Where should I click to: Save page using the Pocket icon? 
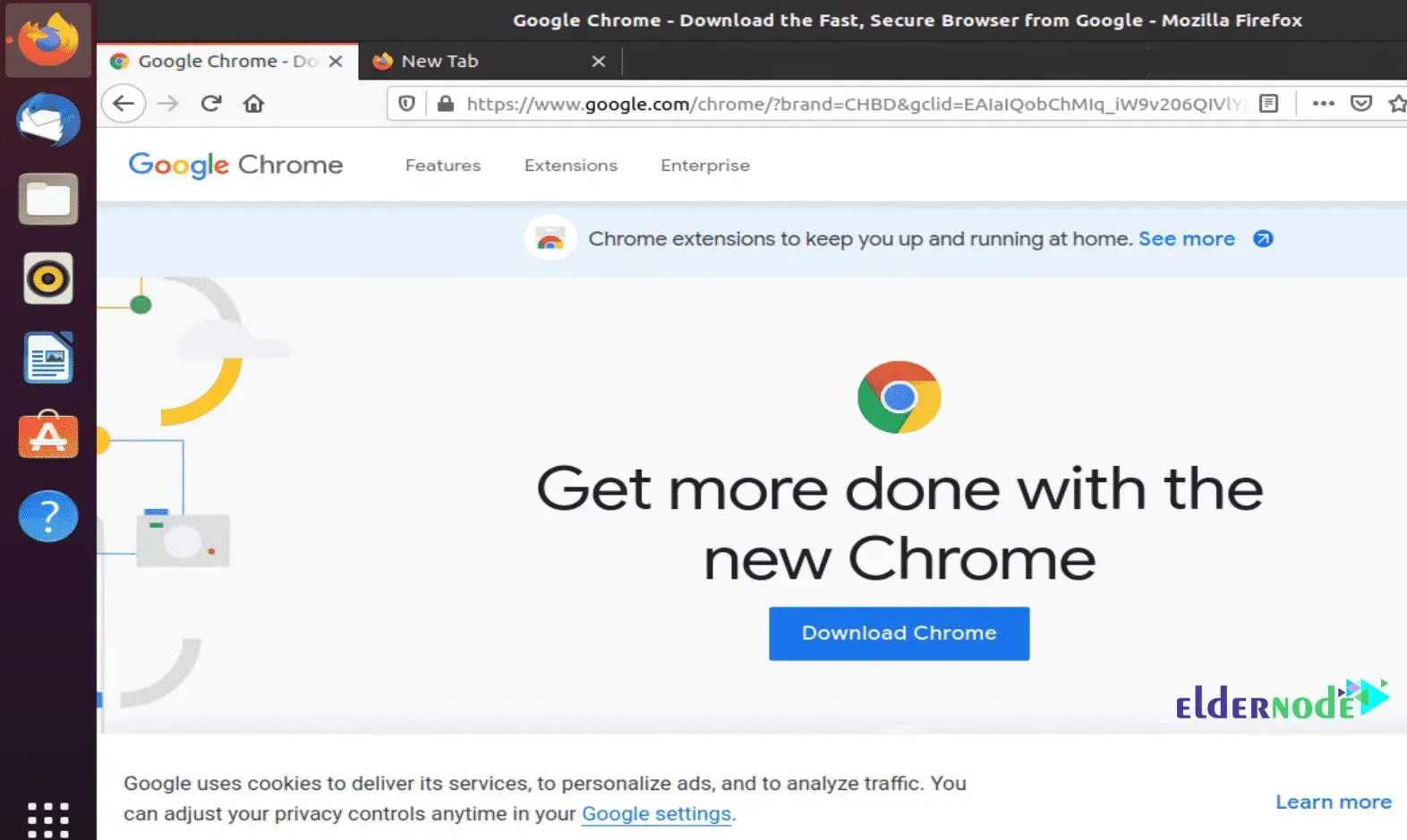(x=1361, y=103)
